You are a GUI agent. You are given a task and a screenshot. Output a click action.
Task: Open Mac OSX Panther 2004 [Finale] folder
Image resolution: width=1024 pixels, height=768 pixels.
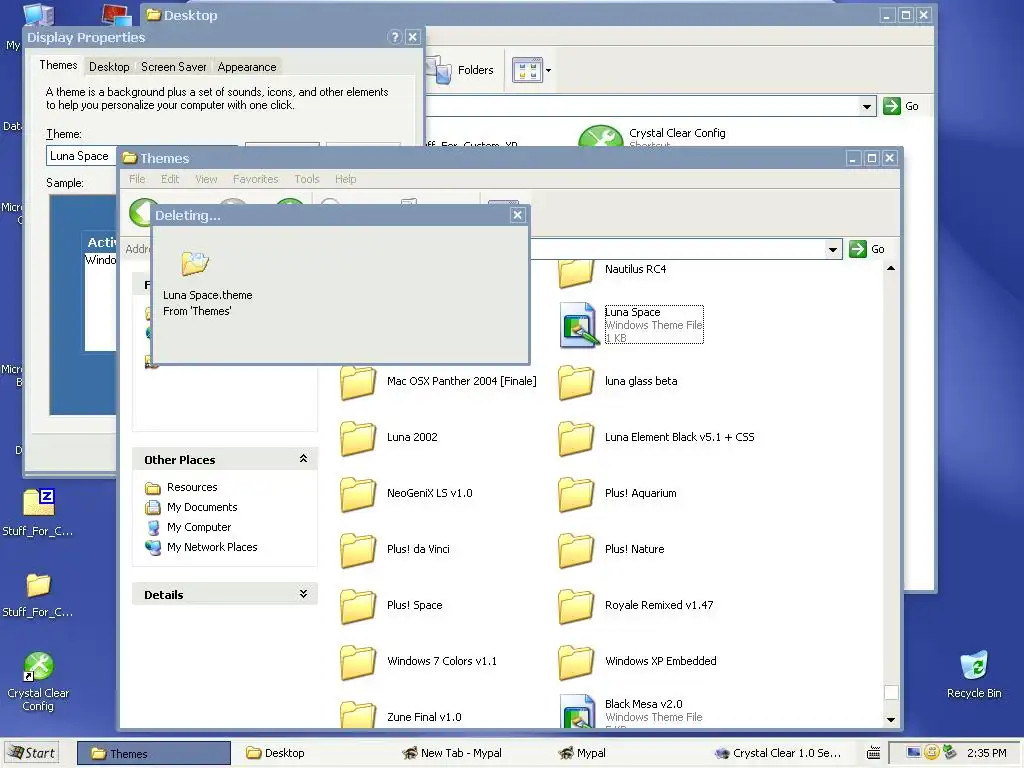(x=439, y=382)
